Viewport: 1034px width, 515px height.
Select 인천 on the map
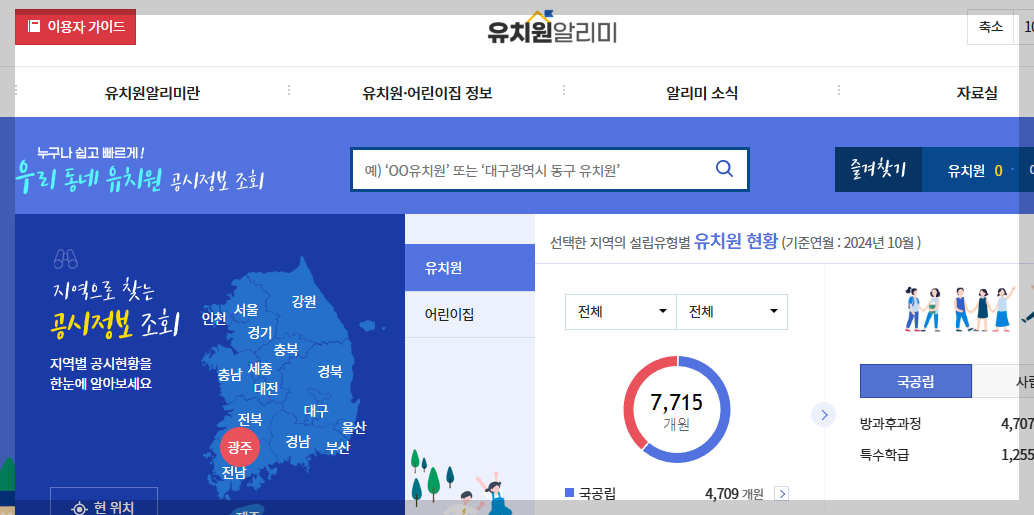pyautogui.click(x=214, y=318)
